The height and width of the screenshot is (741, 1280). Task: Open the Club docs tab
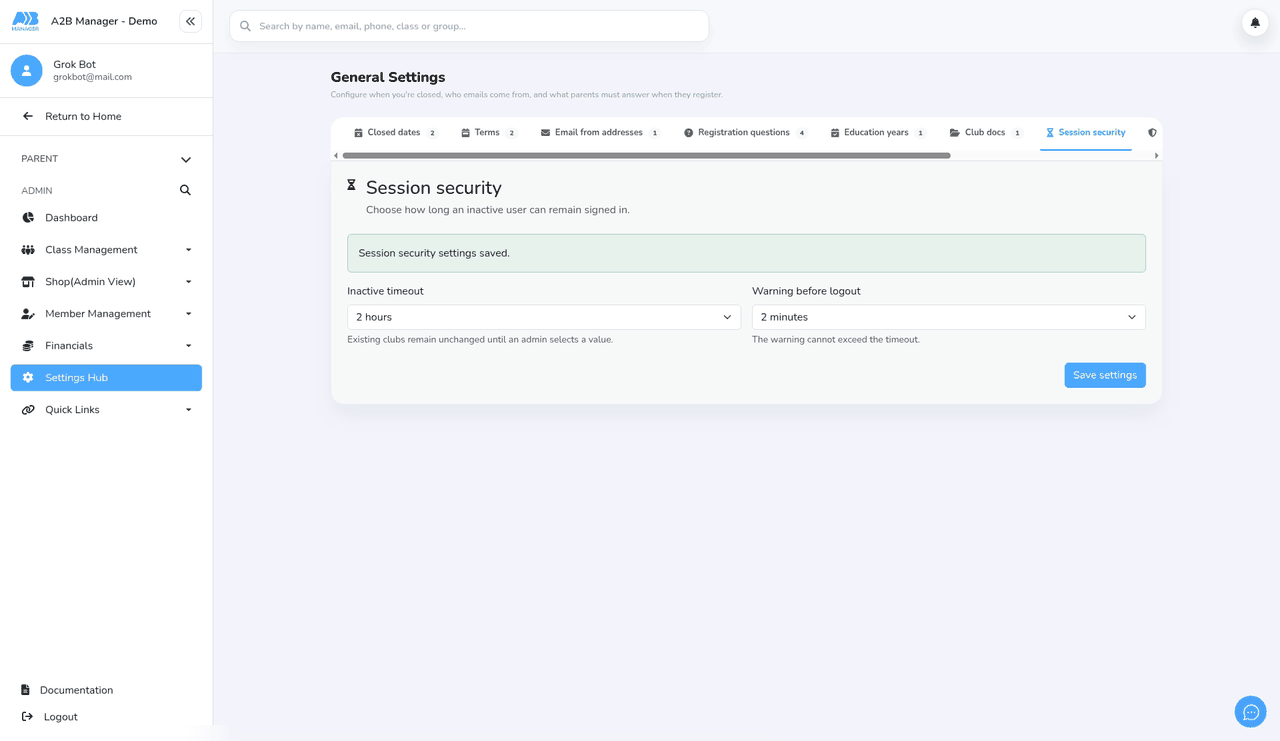pyautogui.click(x=986, y=132)
